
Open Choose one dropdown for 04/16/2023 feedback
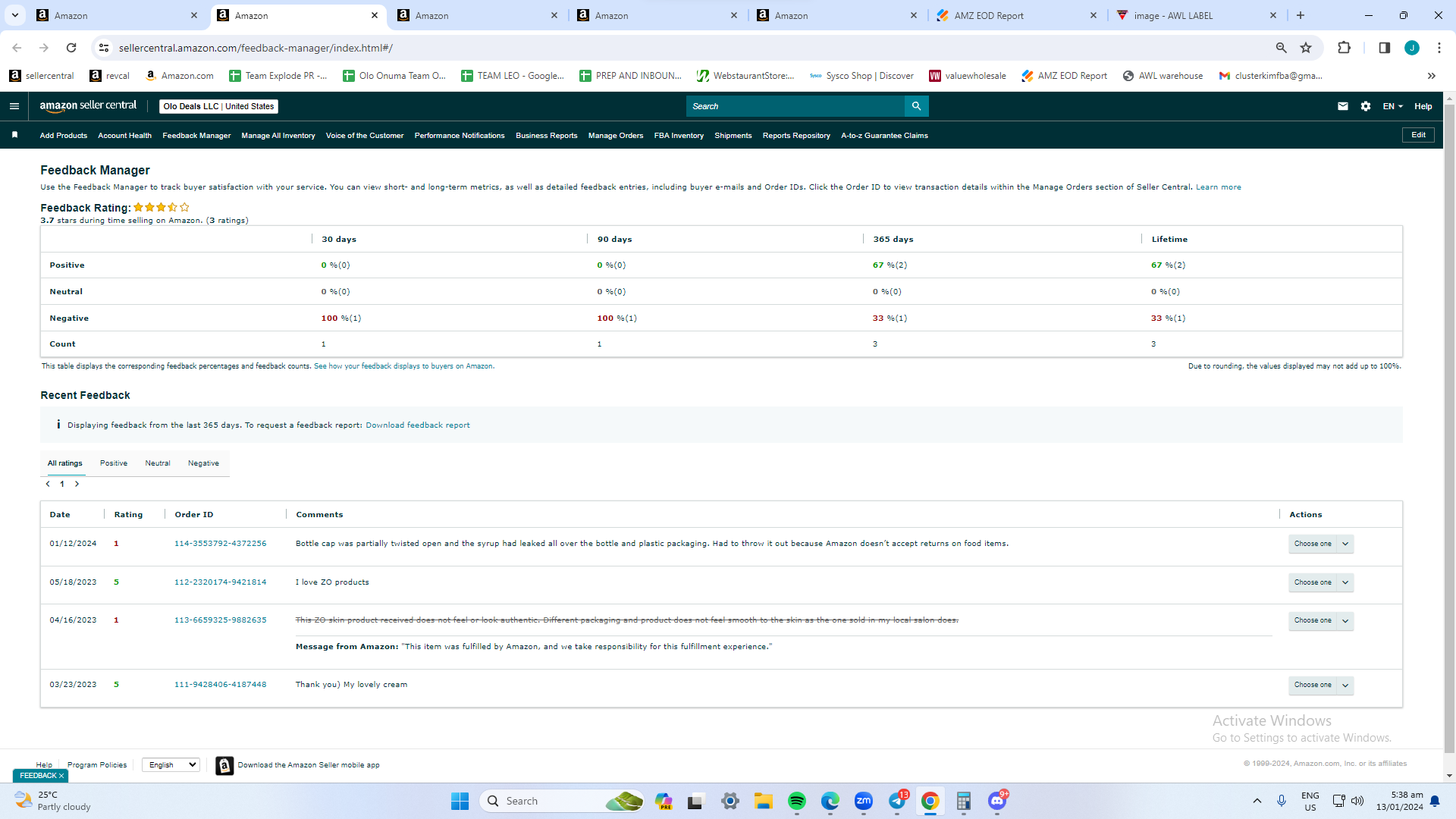pos(1320,620)
